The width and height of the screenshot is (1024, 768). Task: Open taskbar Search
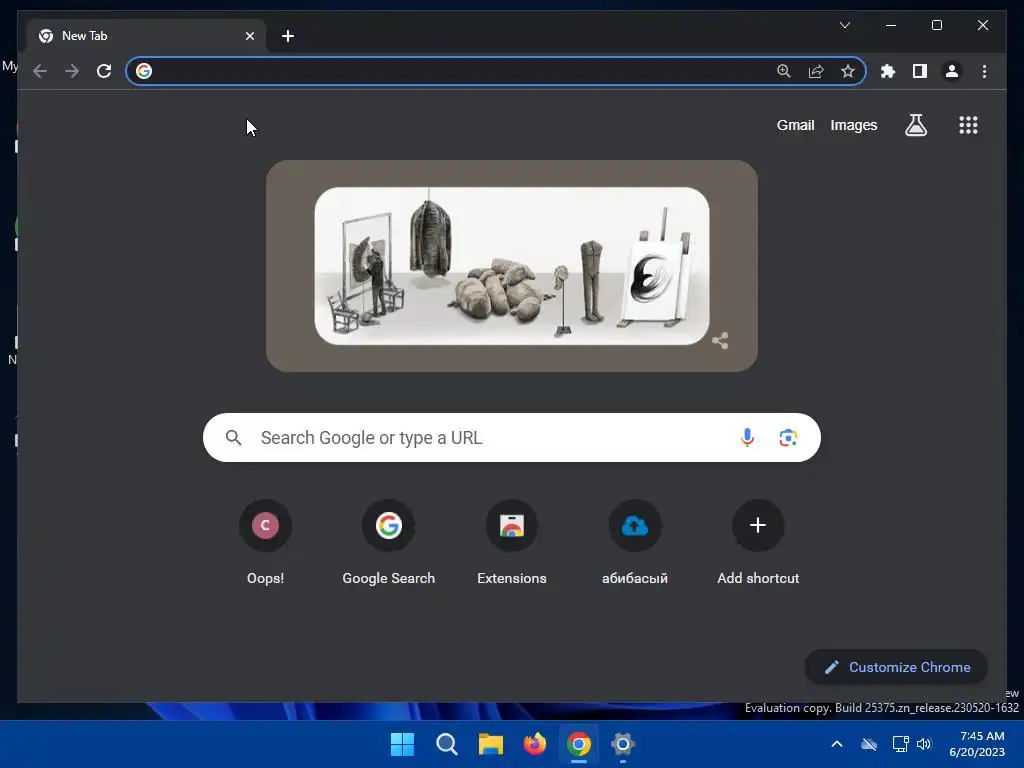click(x=447, y=744)
